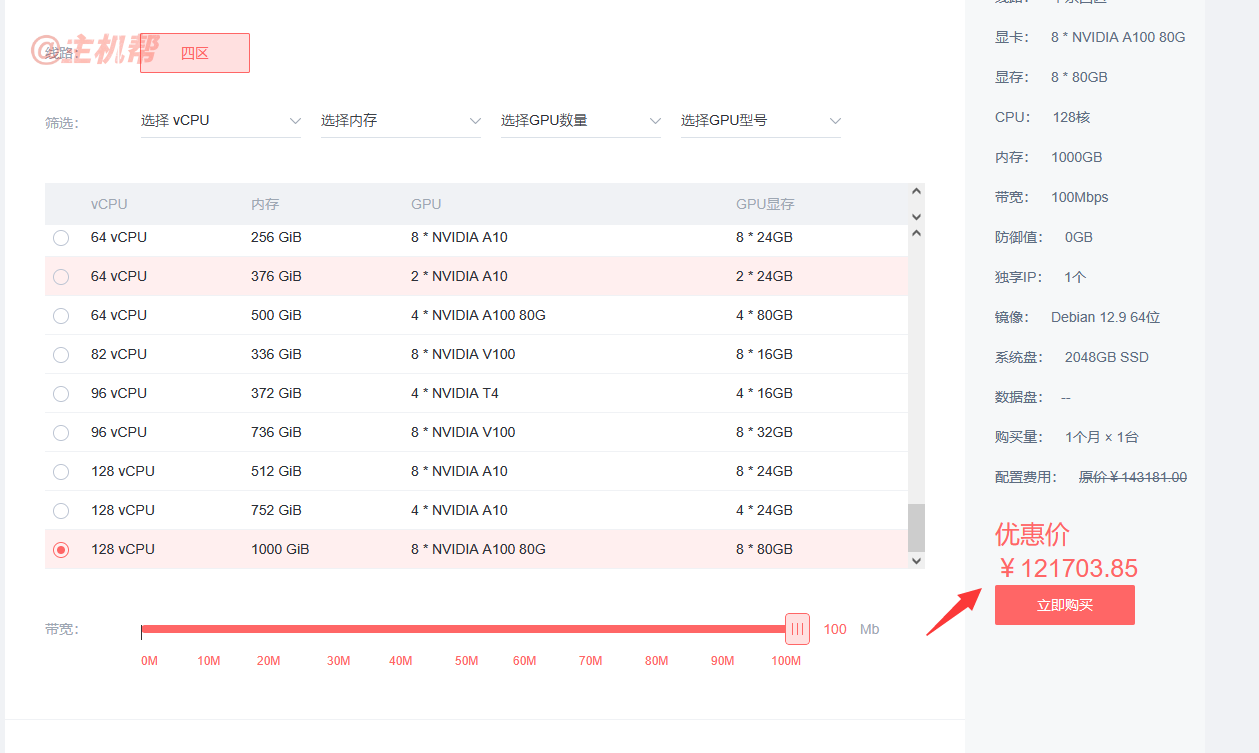Open the 选择 vCPU dropdown

pos(221,121)
